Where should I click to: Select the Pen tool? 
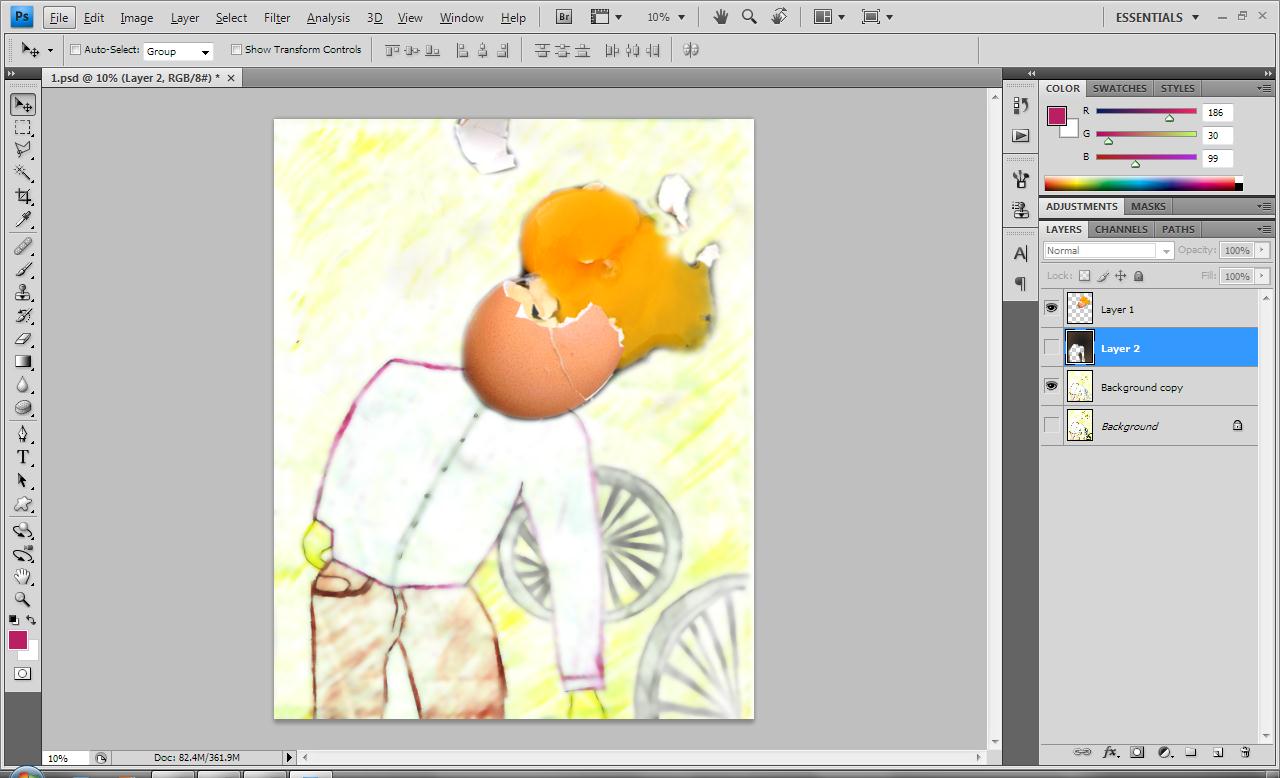click(22, 434)
